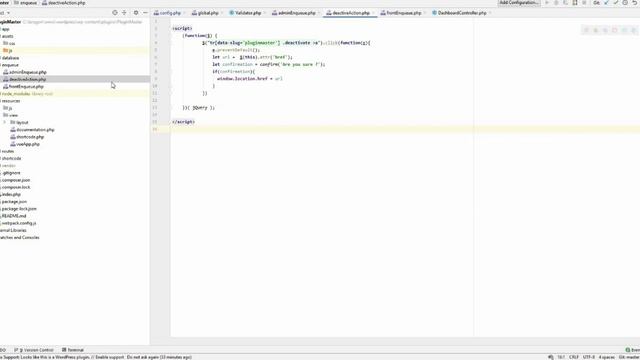Screen dimensions: 640x360
Task: Click CRLF line separator in status bar
Action: 574,357
